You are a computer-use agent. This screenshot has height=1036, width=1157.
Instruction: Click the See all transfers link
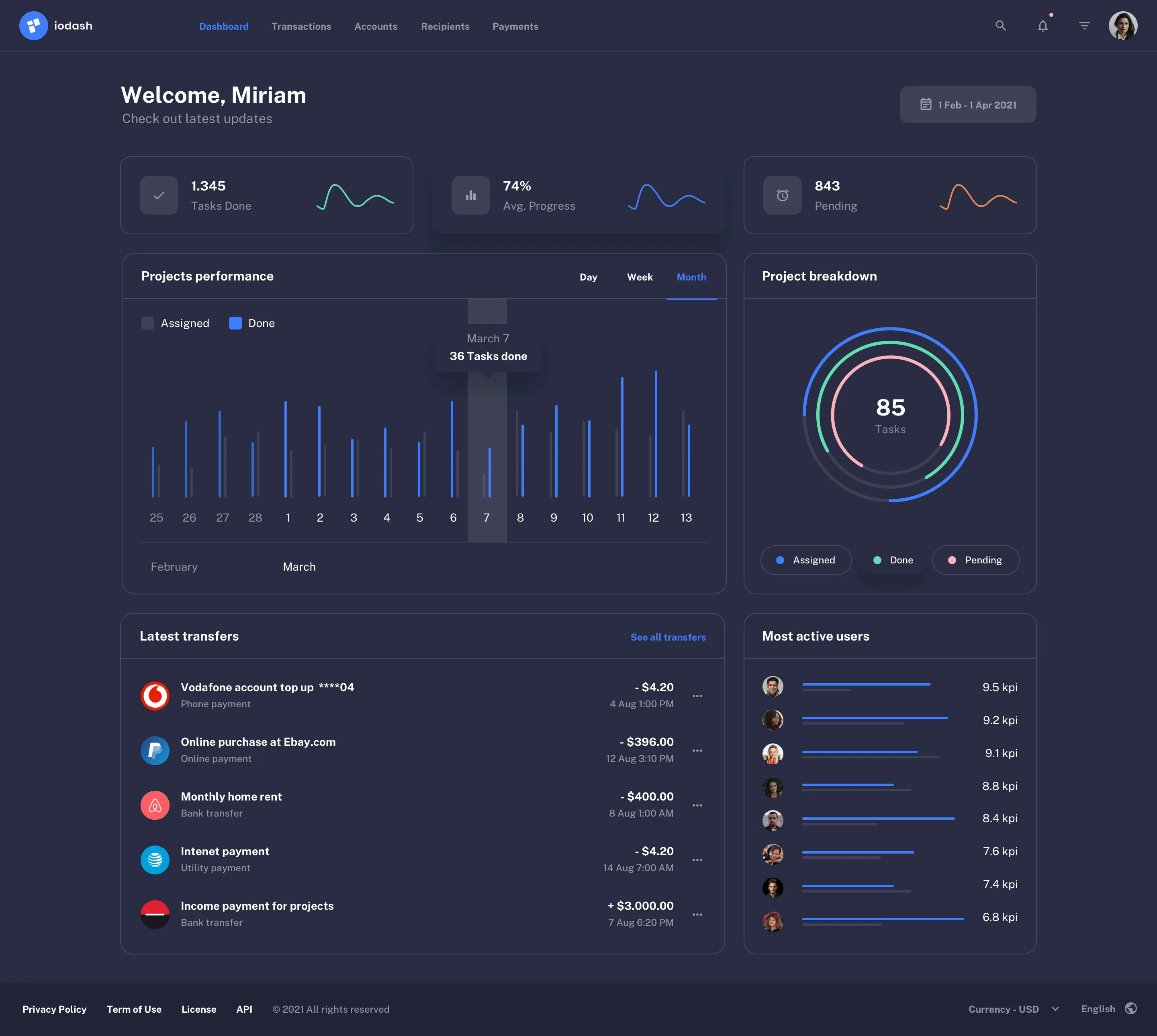668,637
